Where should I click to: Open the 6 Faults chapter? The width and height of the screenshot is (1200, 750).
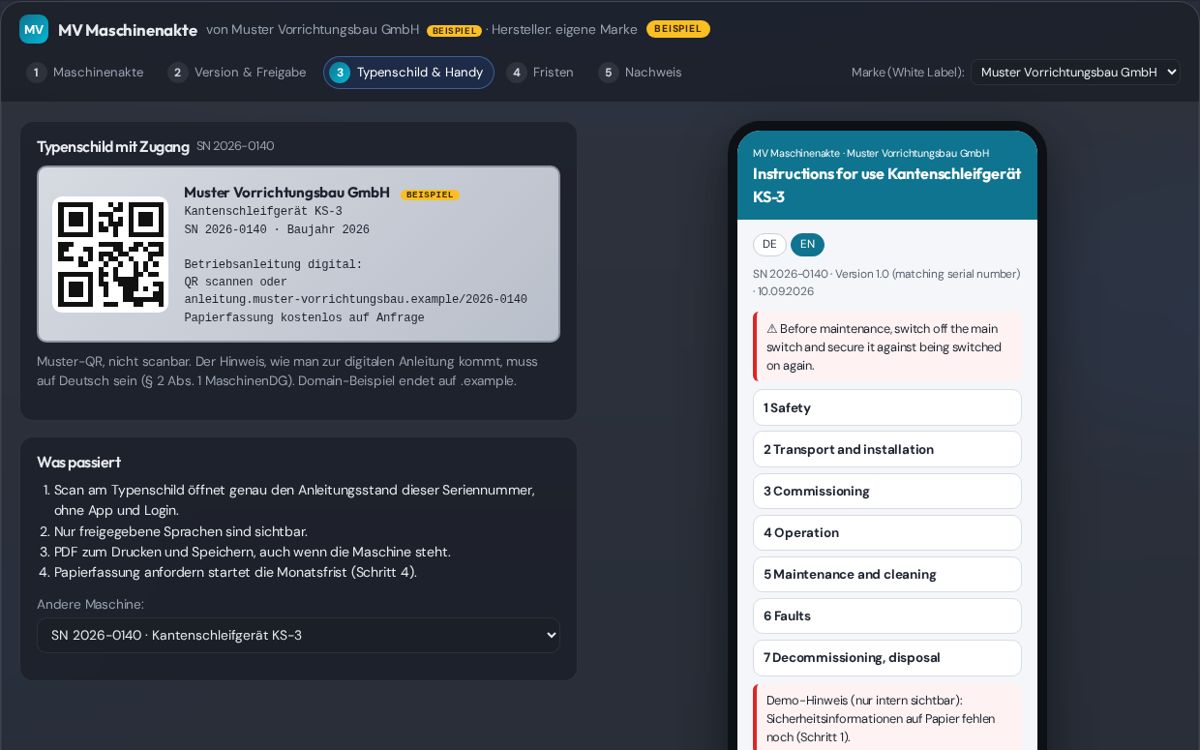tap(887, 616)
